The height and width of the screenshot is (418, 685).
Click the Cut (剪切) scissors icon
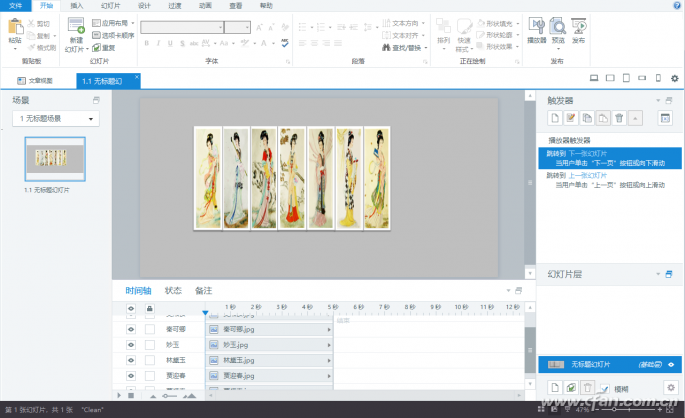click(31, 23)
